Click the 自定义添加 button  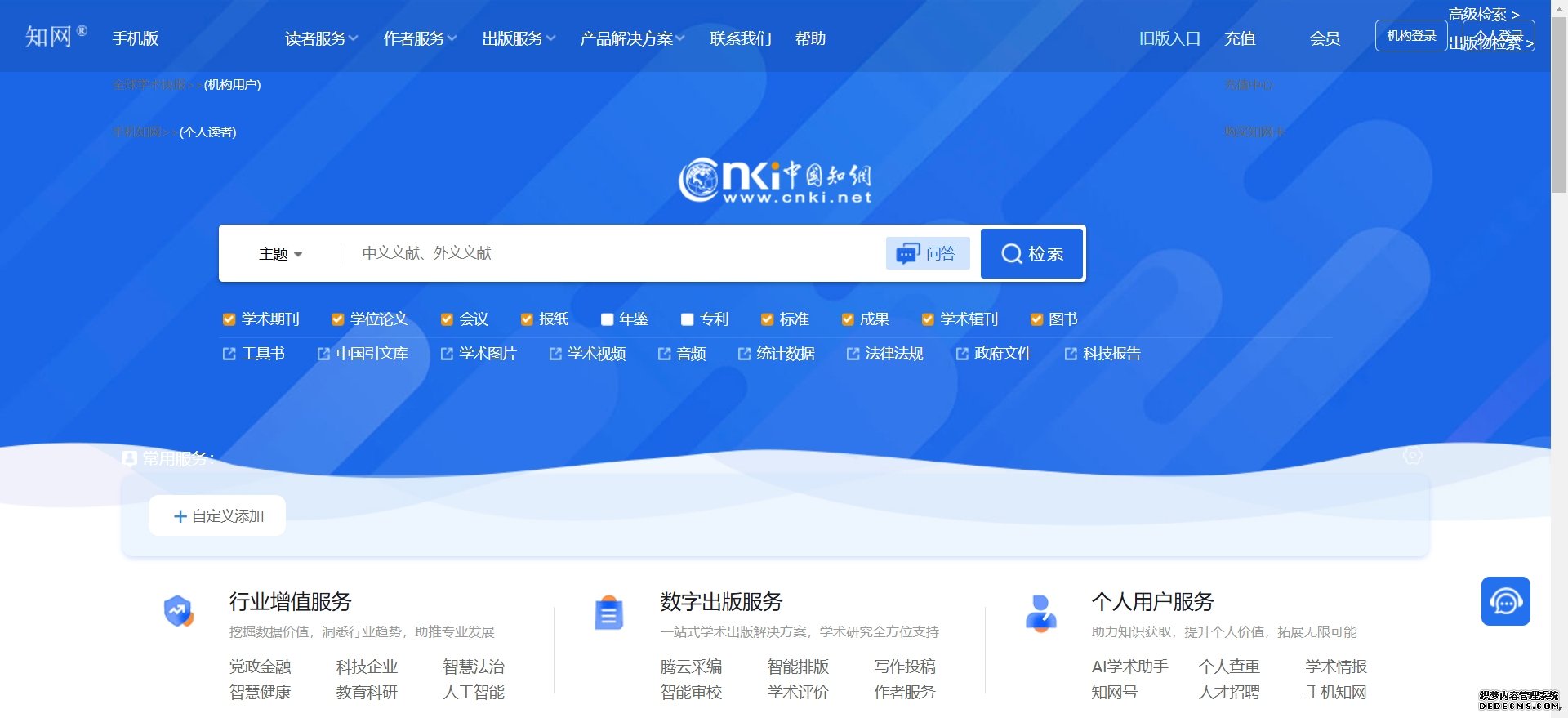tap(217, 516)
